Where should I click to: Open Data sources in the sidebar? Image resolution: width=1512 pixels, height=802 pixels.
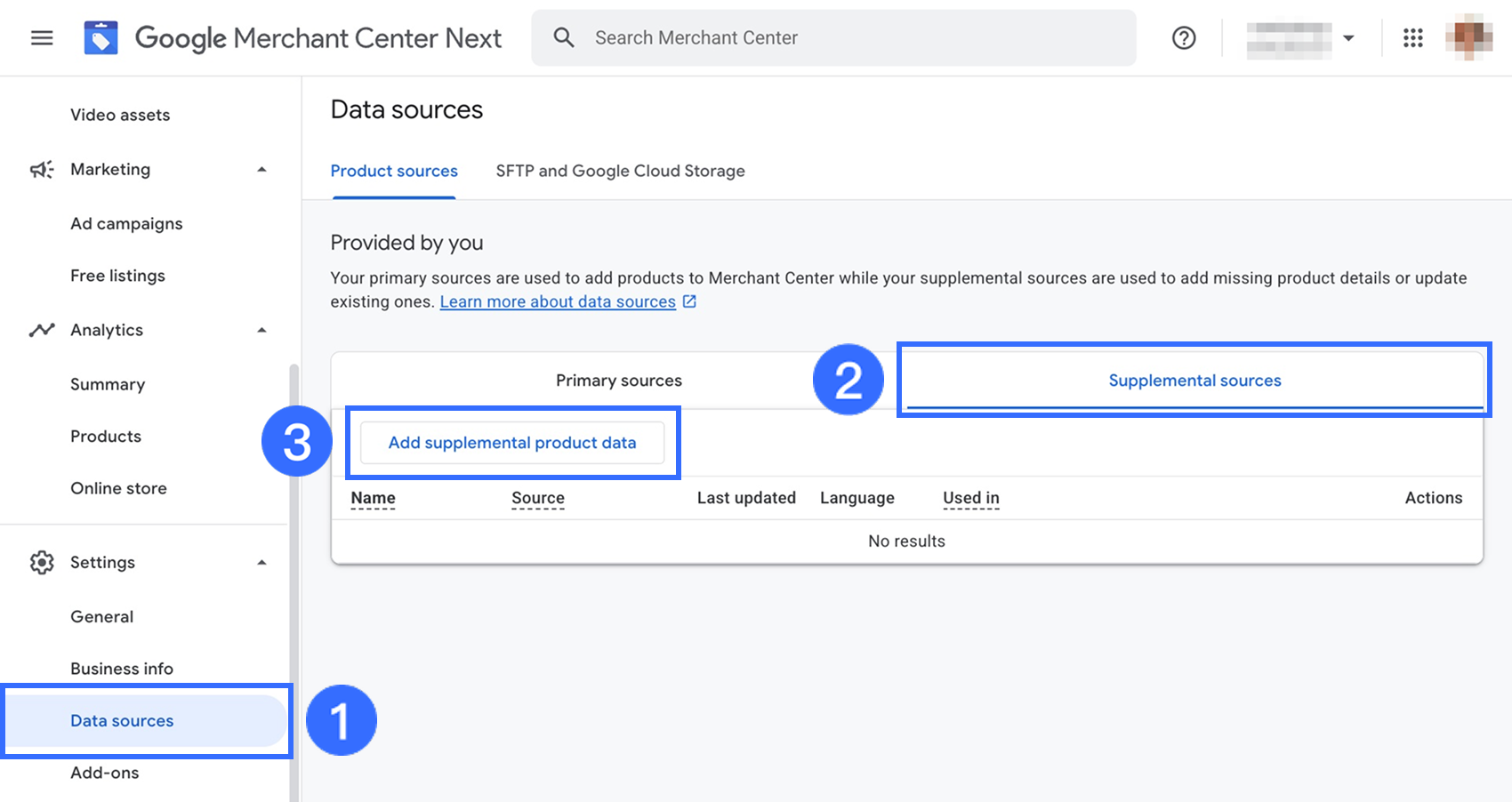[122, 721]
